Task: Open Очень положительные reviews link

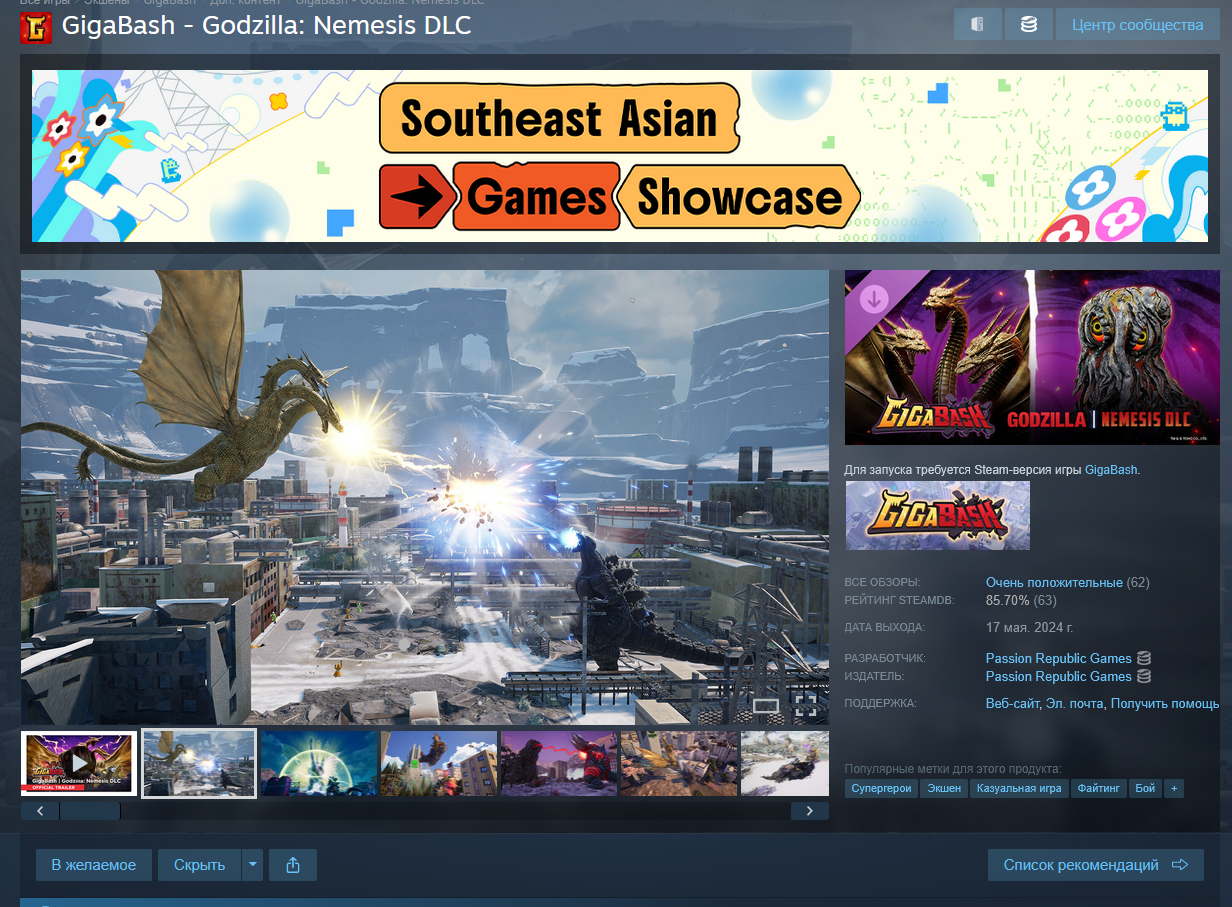Action: pyautogui.click(x=1054, y=582)
